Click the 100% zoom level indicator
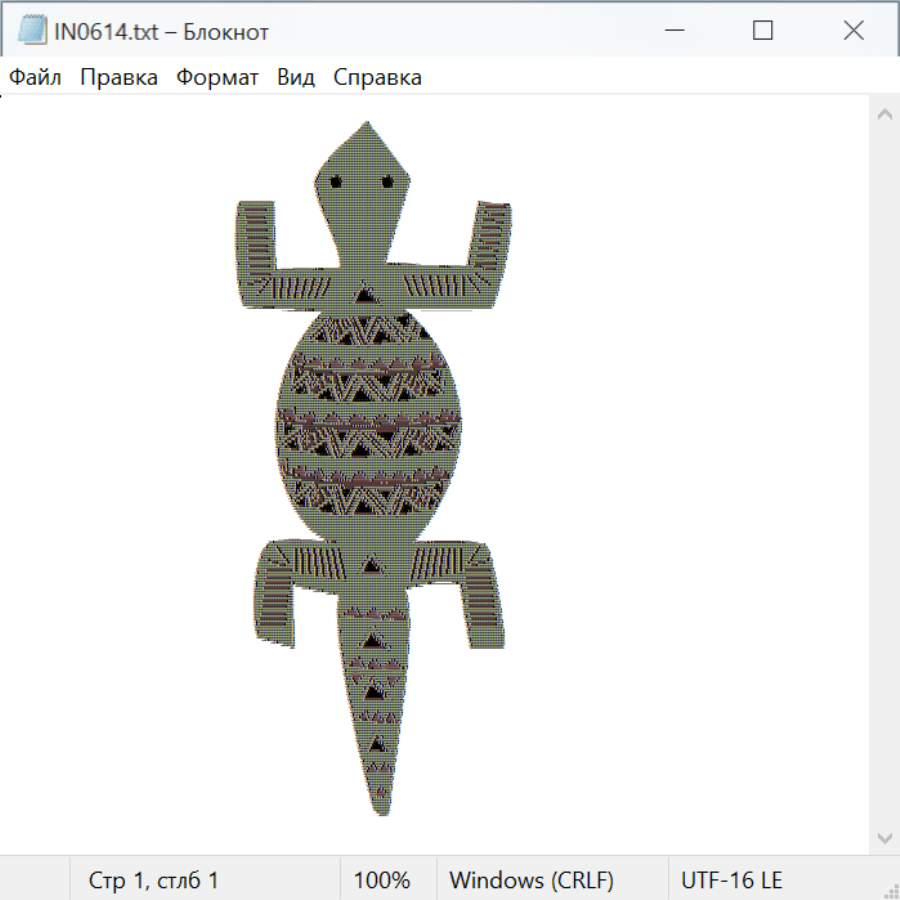The image size is (900, 900). tap(382, 880)
